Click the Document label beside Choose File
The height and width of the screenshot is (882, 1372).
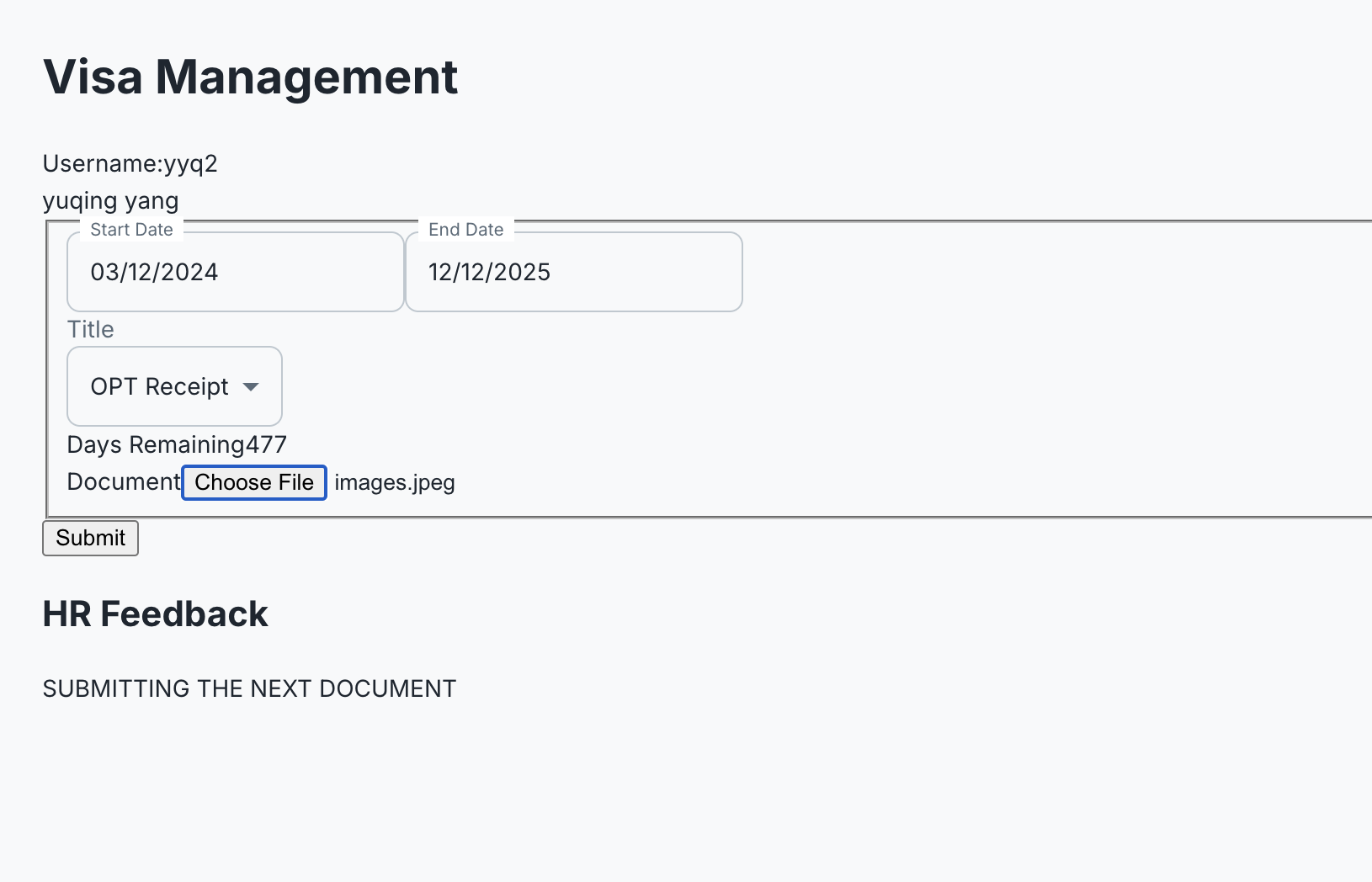tap(123, 481)
